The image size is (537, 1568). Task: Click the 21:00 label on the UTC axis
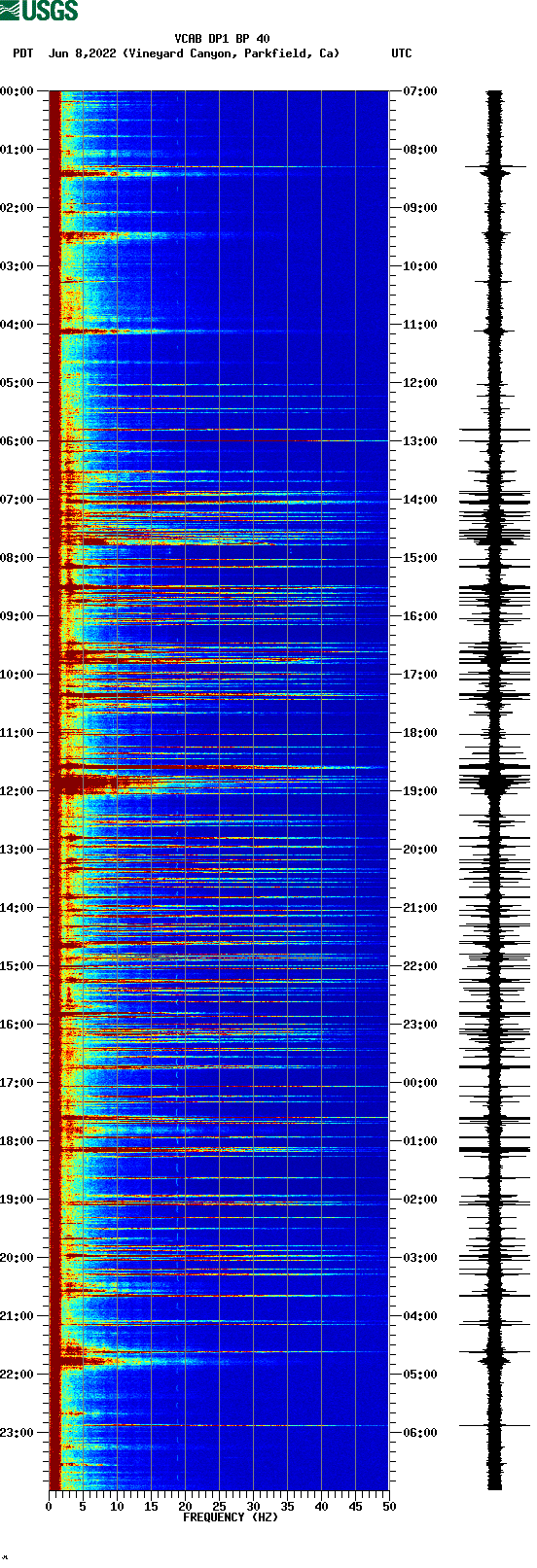pyautogui.click(x=420, y=908)
